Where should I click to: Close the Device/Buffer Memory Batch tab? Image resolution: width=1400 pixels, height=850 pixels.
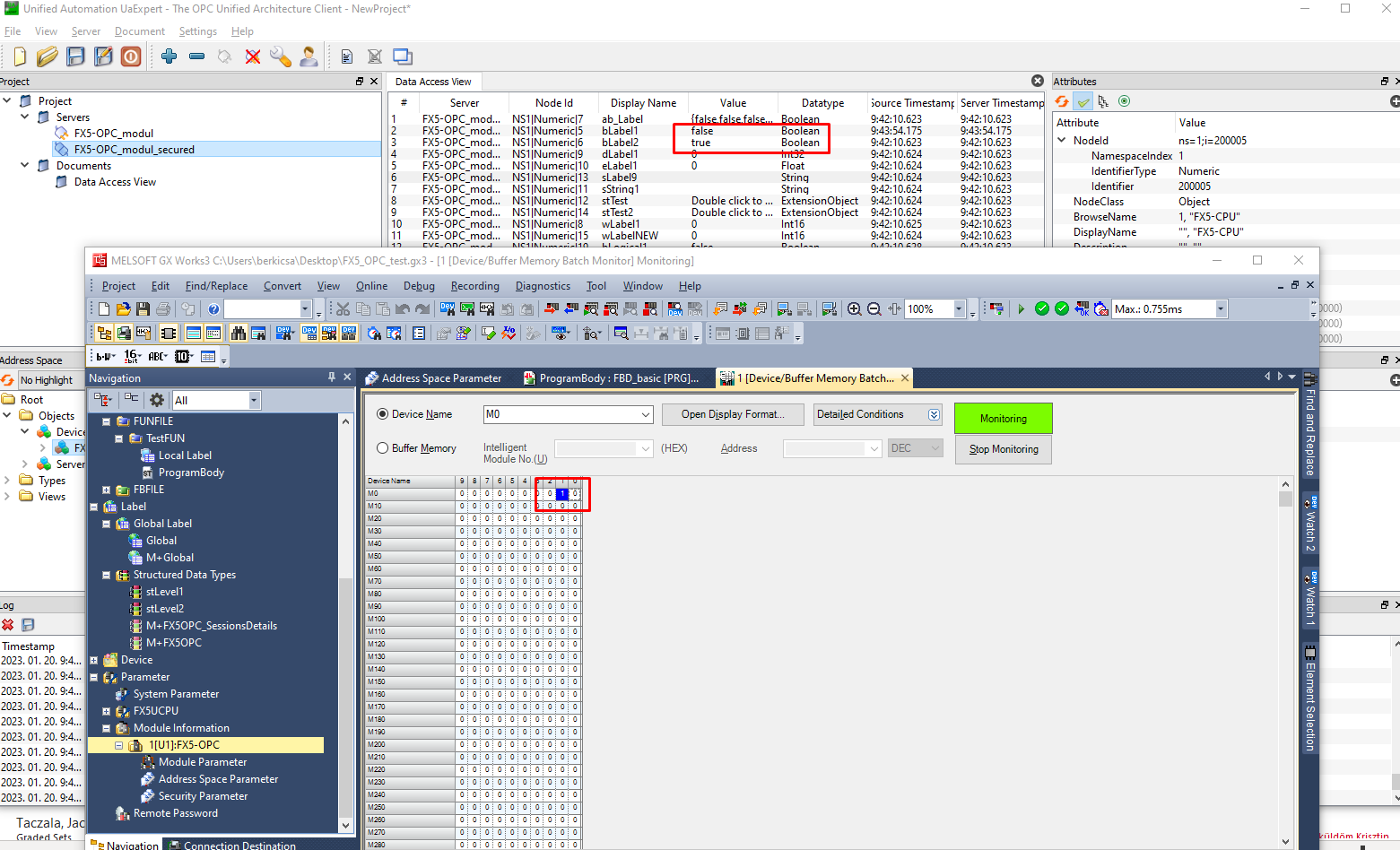coord(905,378)
